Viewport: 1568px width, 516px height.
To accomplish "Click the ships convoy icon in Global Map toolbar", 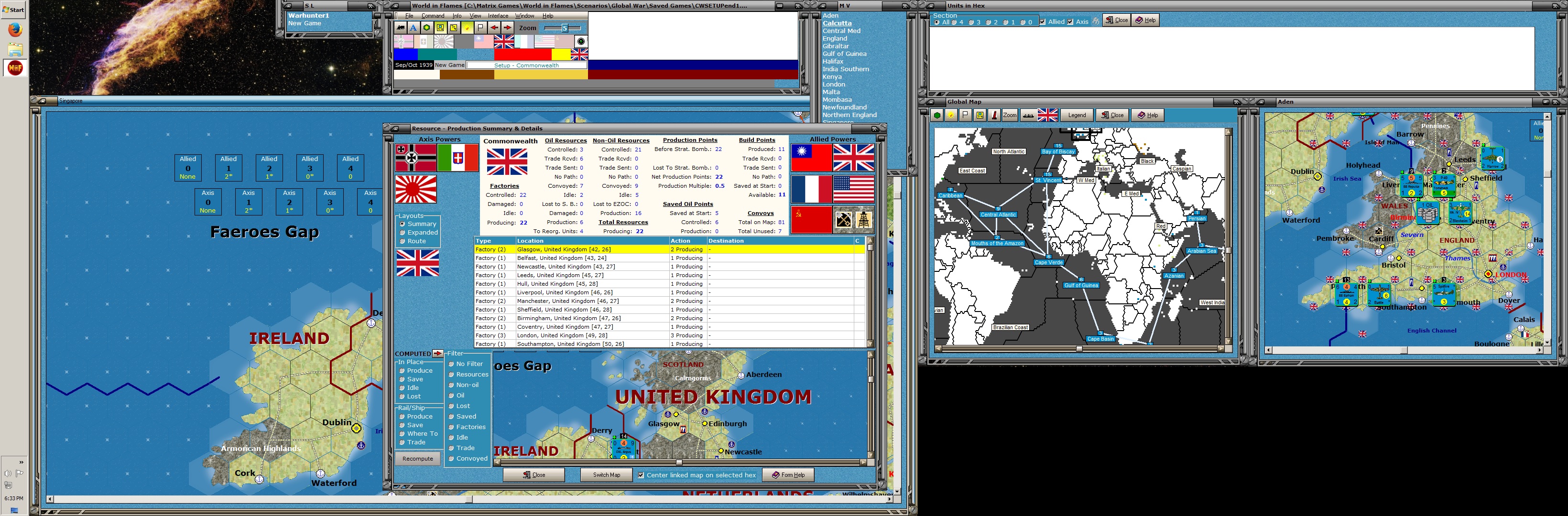I will pos(1028,115).
